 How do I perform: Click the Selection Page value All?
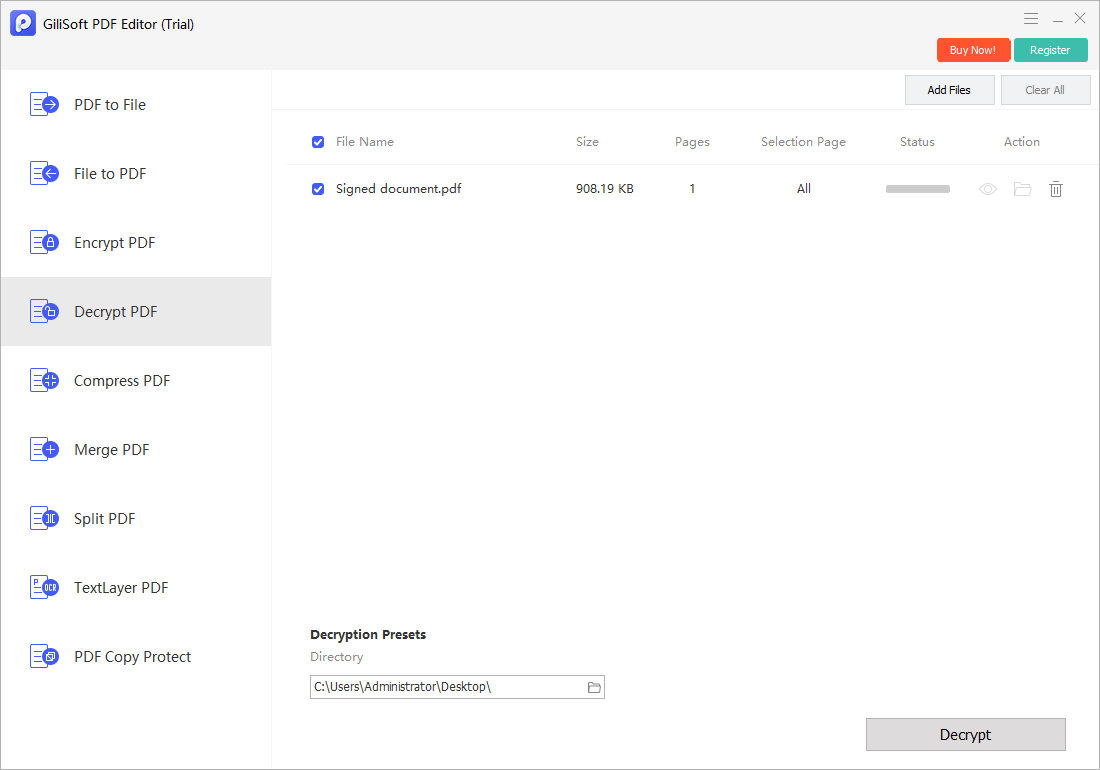point(804,189)
